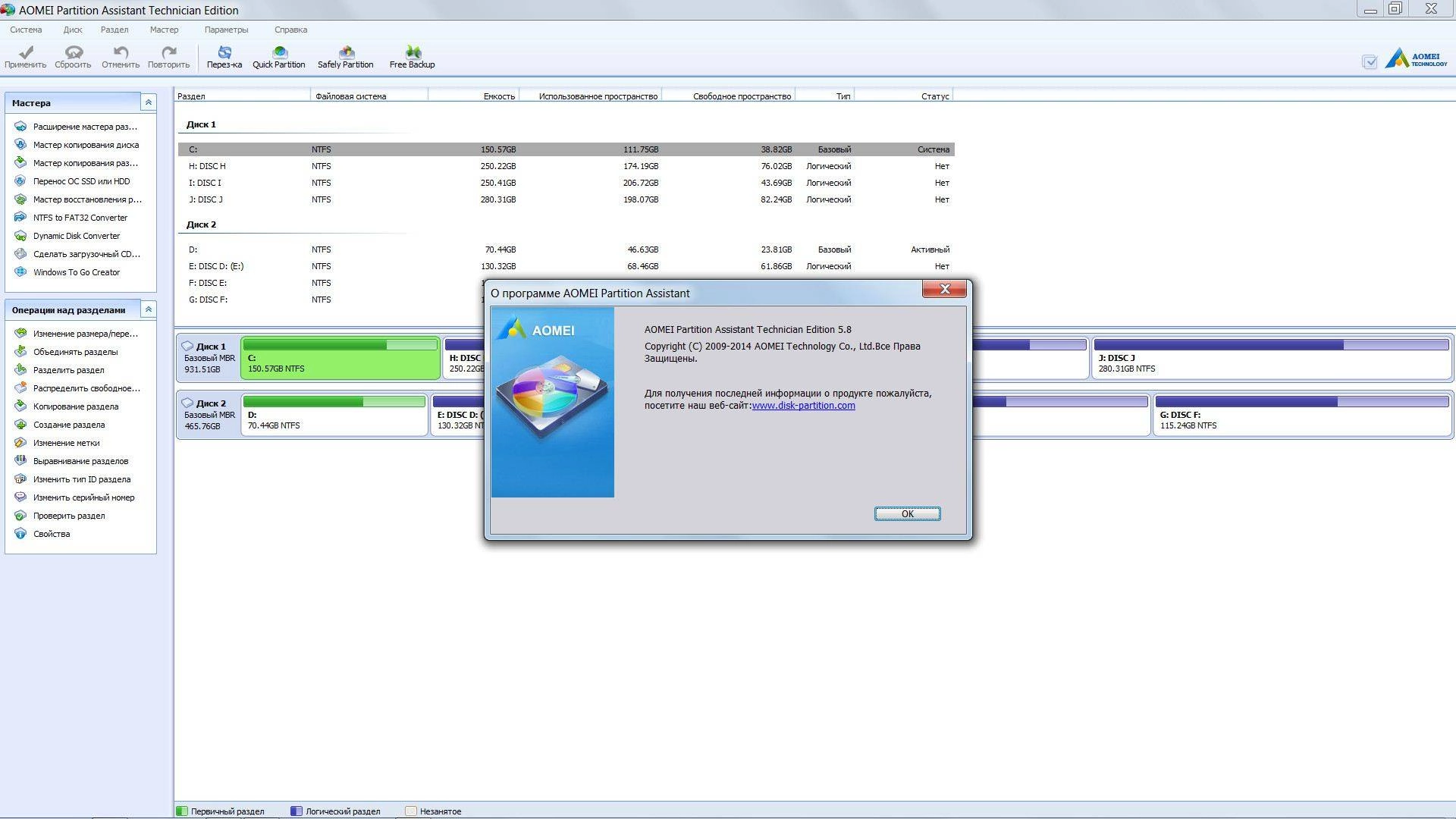
Task: Close the О программе dialog
Action: pyautogui.click(x=944, y=289)
